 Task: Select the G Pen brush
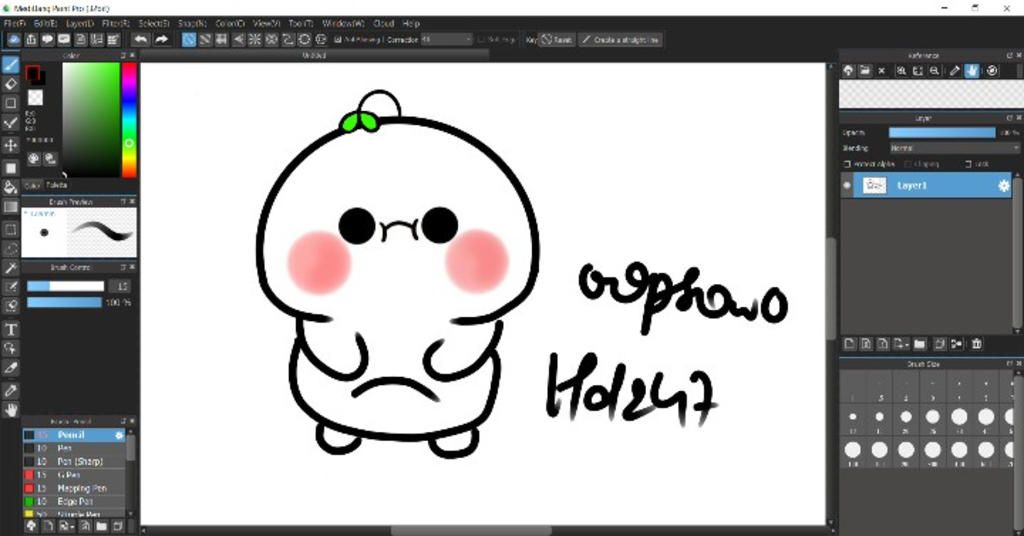pos(74,475)
